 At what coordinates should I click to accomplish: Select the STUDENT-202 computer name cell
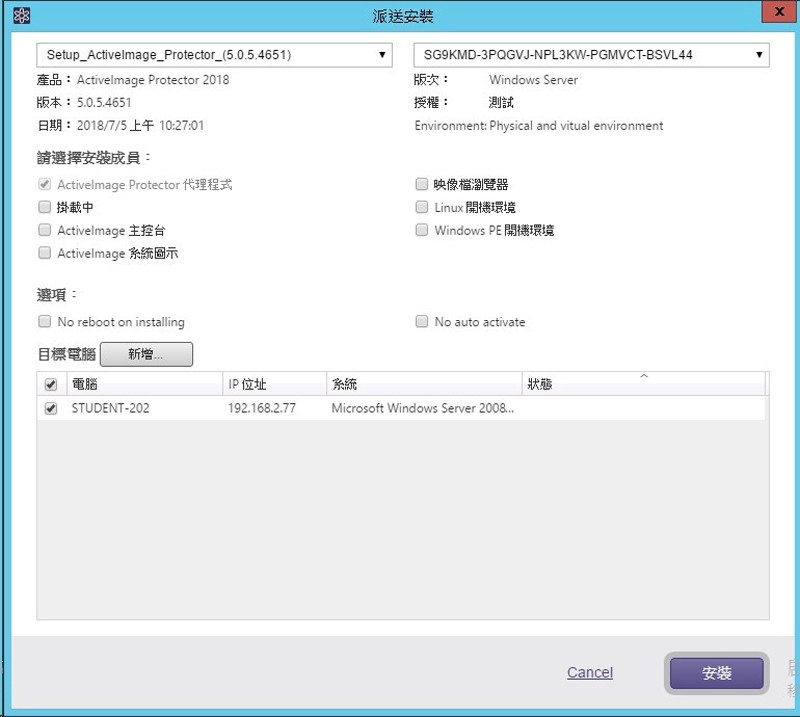[x=110, y=408]
